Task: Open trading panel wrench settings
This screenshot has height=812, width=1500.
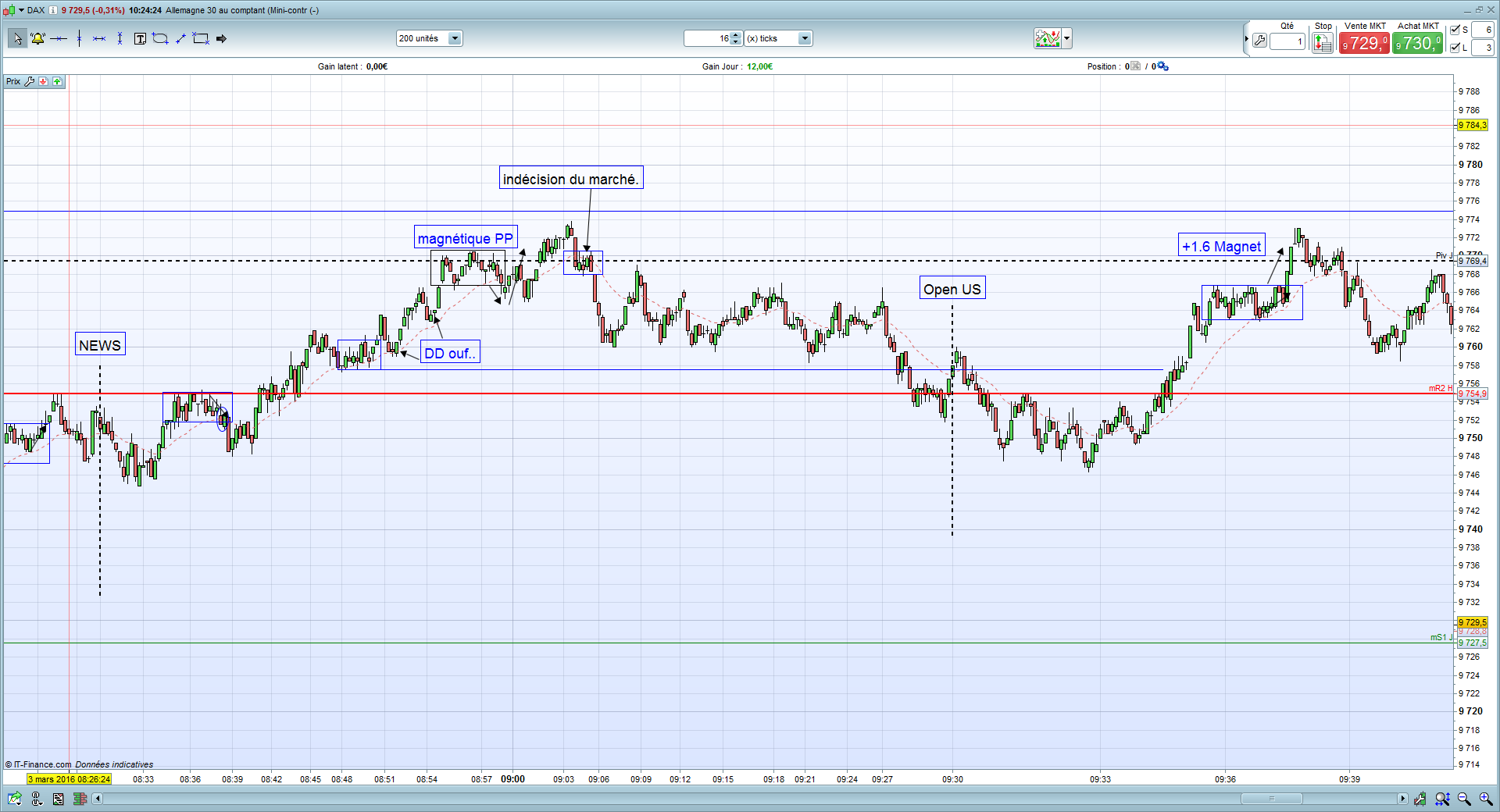Action: 1259,41
